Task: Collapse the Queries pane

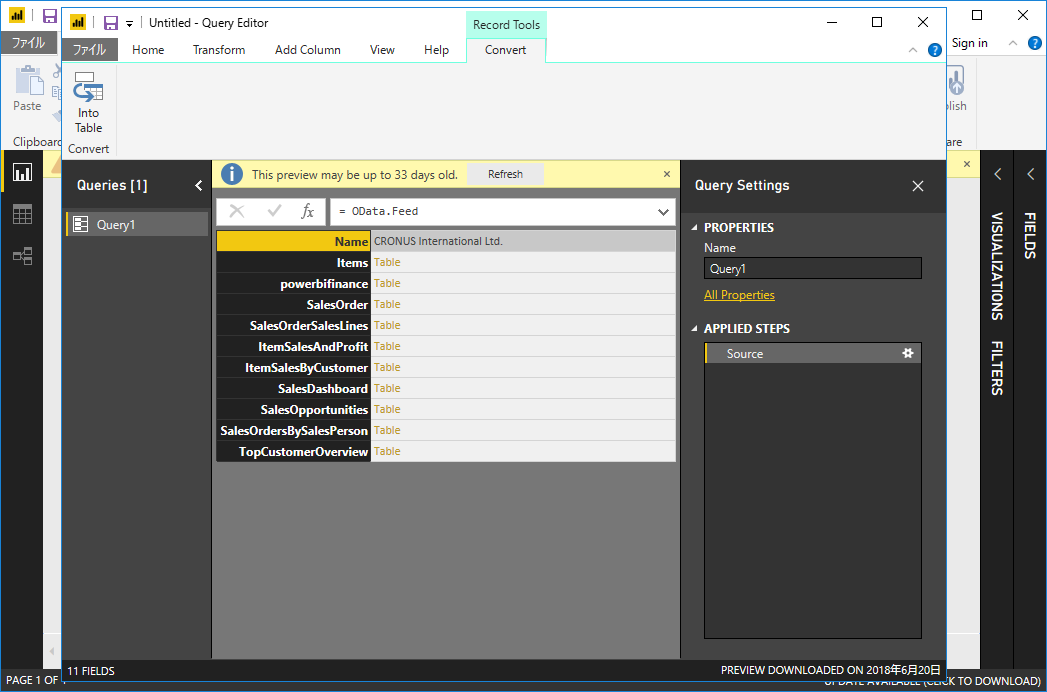Action: point(198,186)
